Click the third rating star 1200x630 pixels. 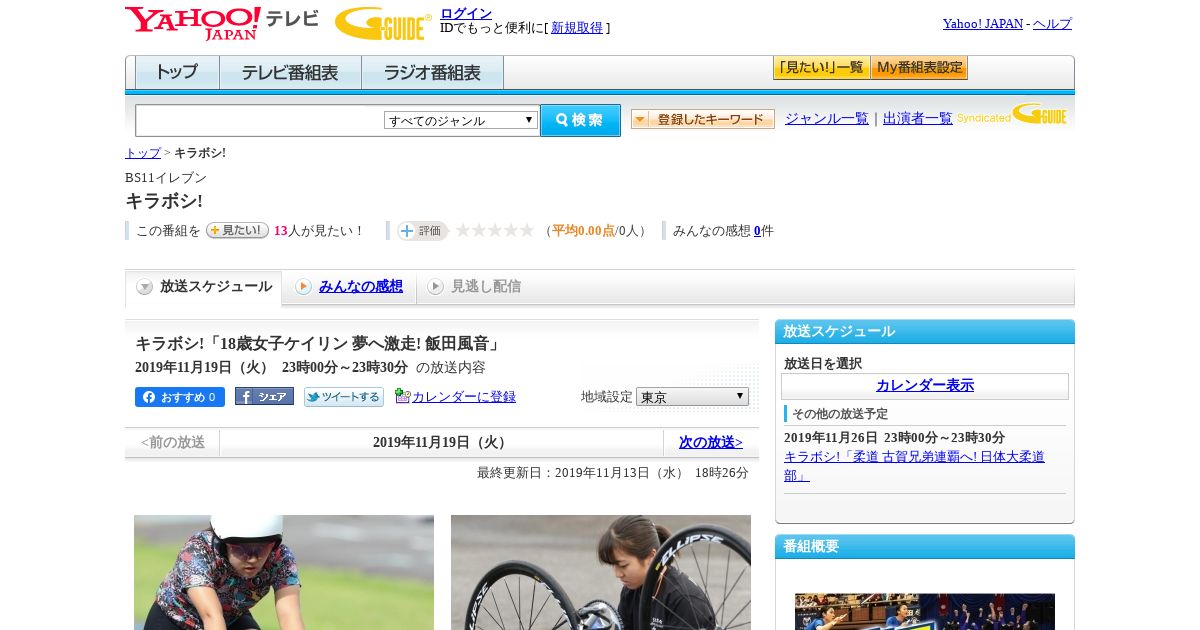point(495,230)
